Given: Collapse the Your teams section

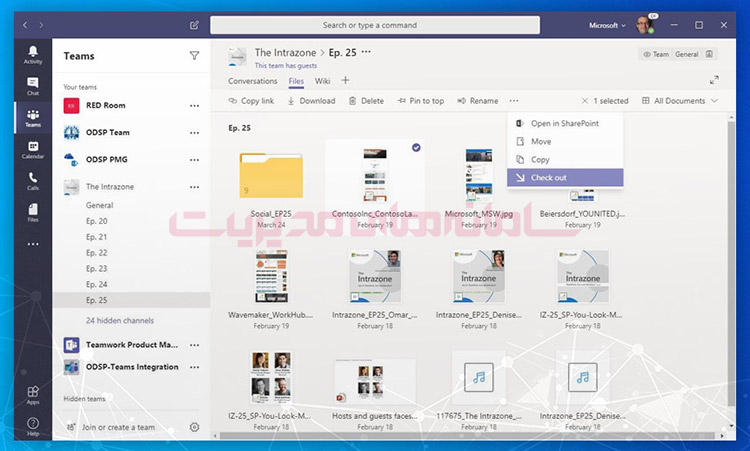Looking at the screenshot, I should coord(80,87).
